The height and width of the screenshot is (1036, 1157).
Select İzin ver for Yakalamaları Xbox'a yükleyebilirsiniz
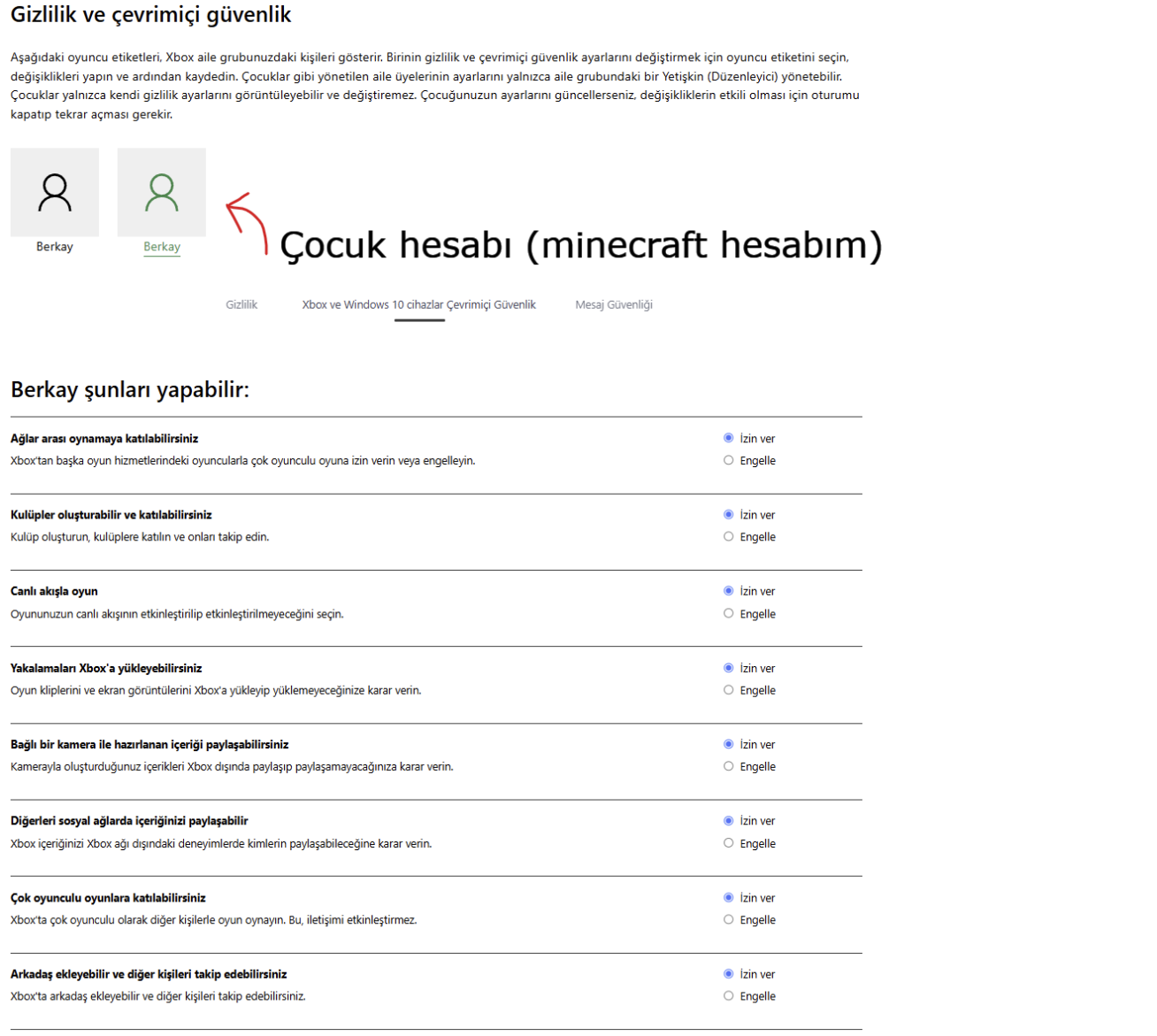729,668
